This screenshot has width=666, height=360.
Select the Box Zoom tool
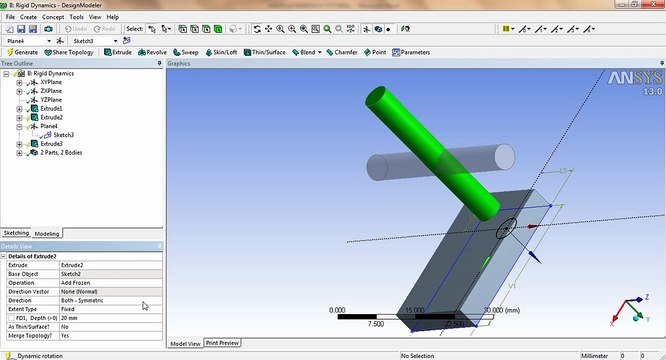pyautogui.click(x=292, y=29)
